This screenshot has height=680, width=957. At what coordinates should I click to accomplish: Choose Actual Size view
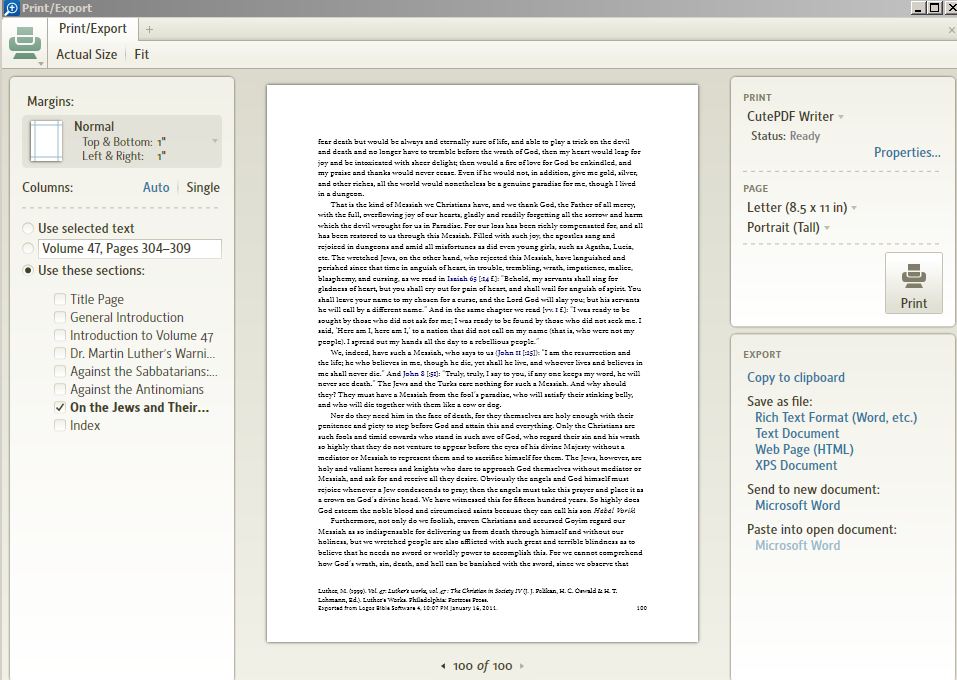click(x=86, y=54)
